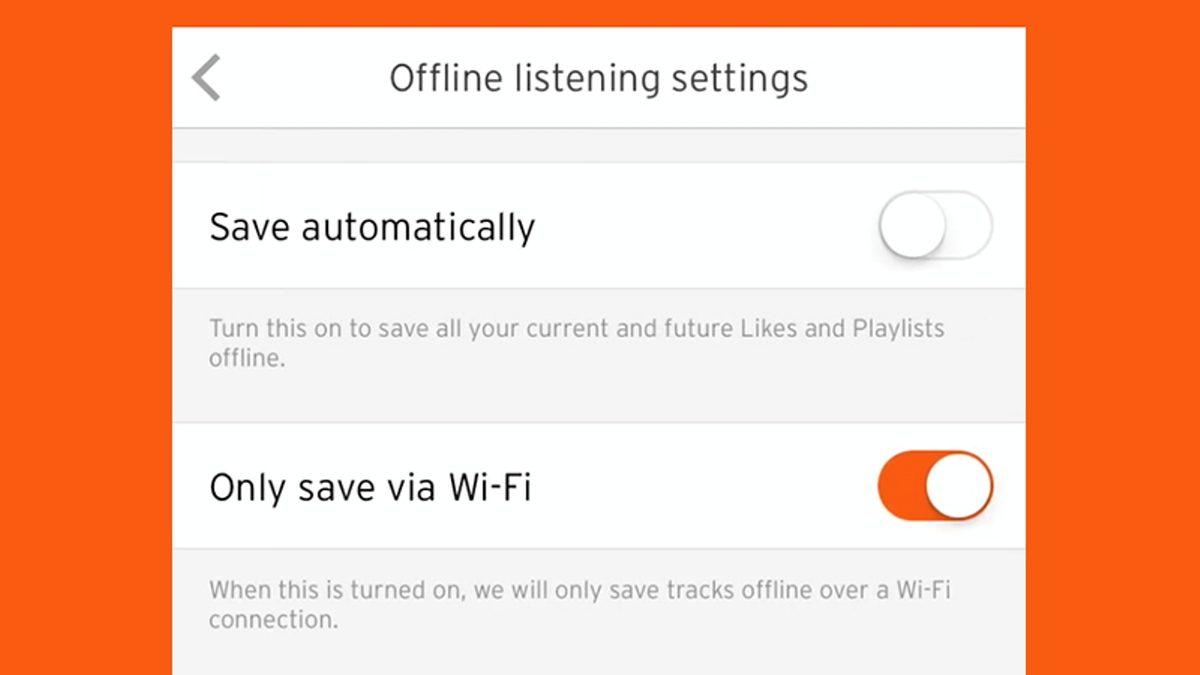Click the Wi-Fi connection explanation text
Viewport: 1200px width, 675px height.
click(580, 605)
